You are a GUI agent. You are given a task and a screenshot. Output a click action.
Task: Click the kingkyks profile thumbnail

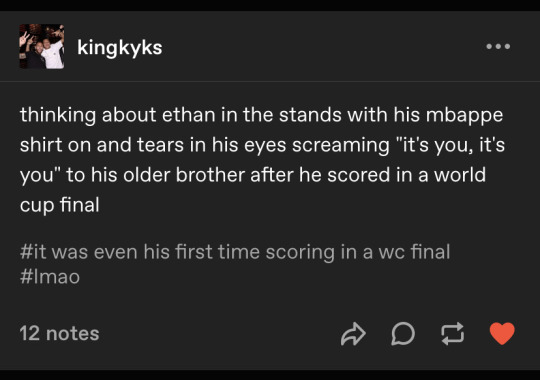[42, 47]
